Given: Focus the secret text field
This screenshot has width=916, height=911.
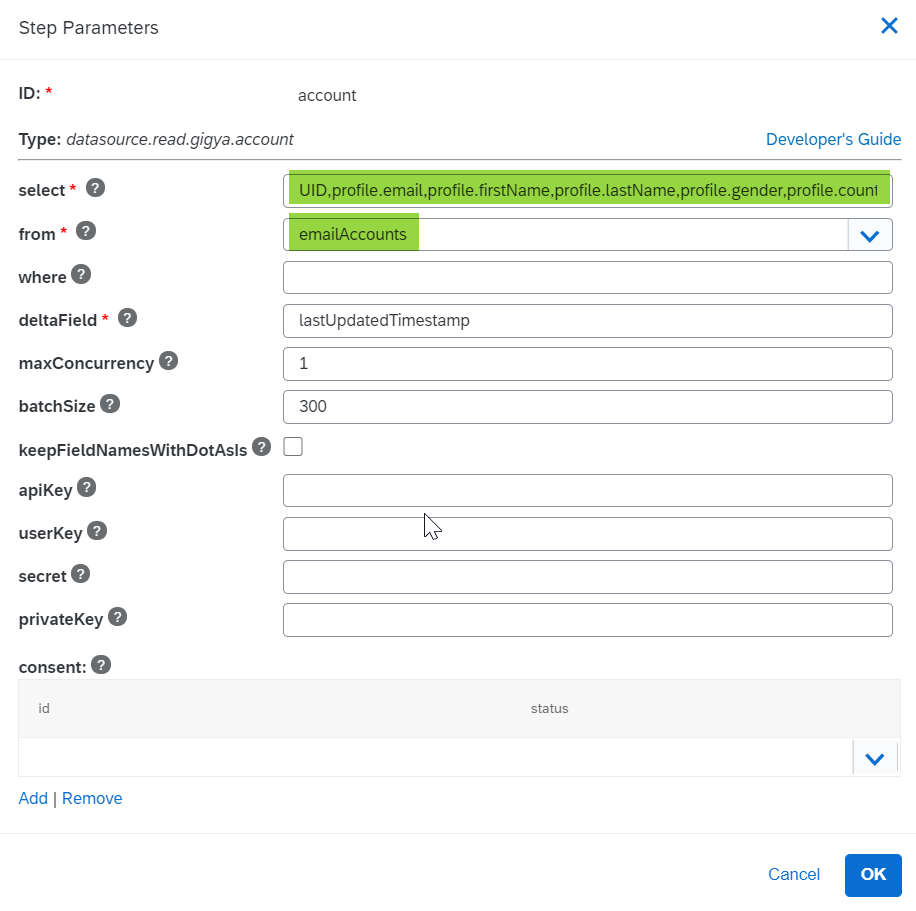Looking at the screenshot, I should 587,577.
